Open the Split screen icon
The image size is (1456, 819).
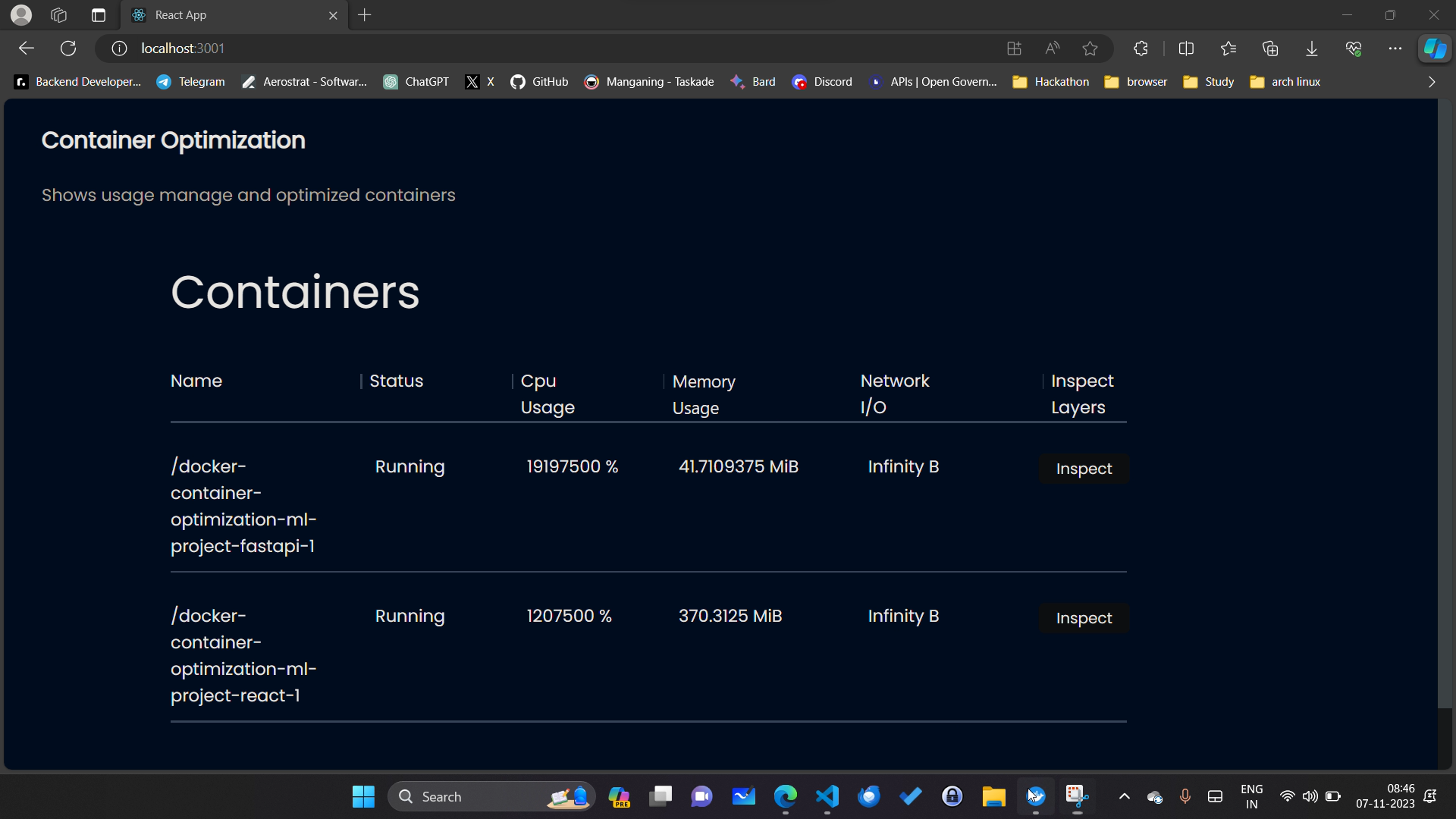(x=1186, y=49)
